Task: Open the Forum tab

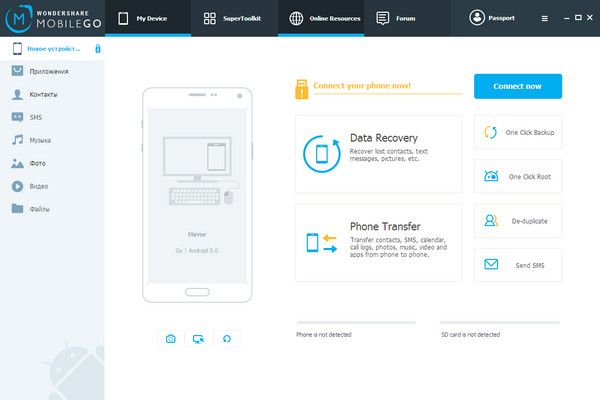Action: point(407,18)
